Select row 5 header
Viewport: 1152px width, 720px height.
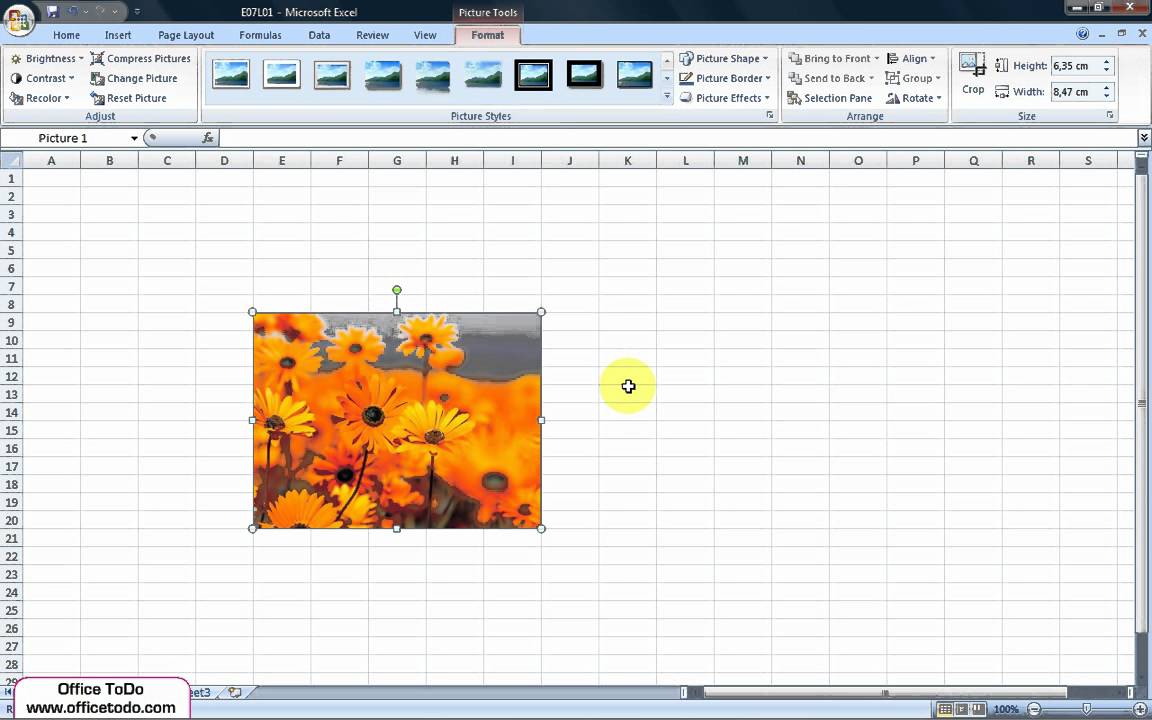point(11,250)
